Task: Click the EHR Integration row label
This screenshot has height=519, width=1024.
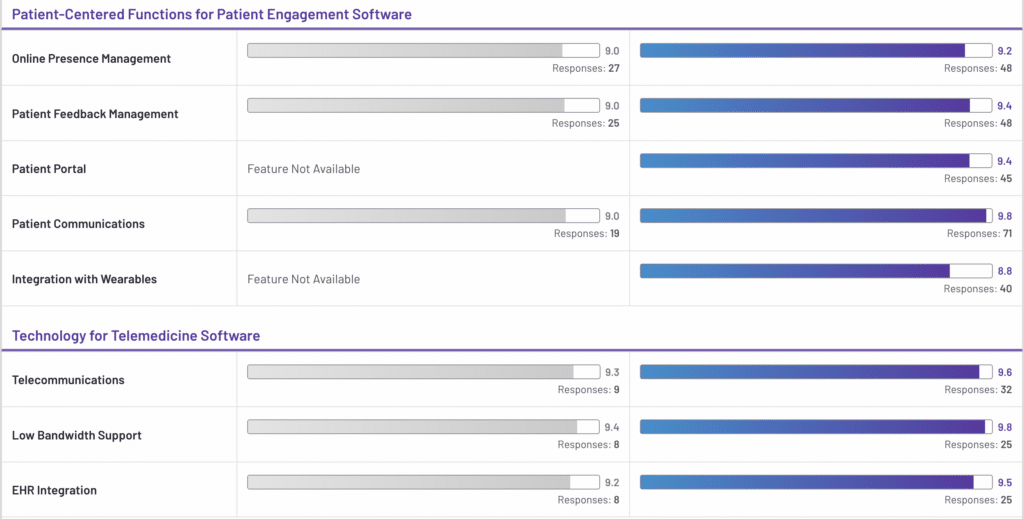Action: click(54, 491)
